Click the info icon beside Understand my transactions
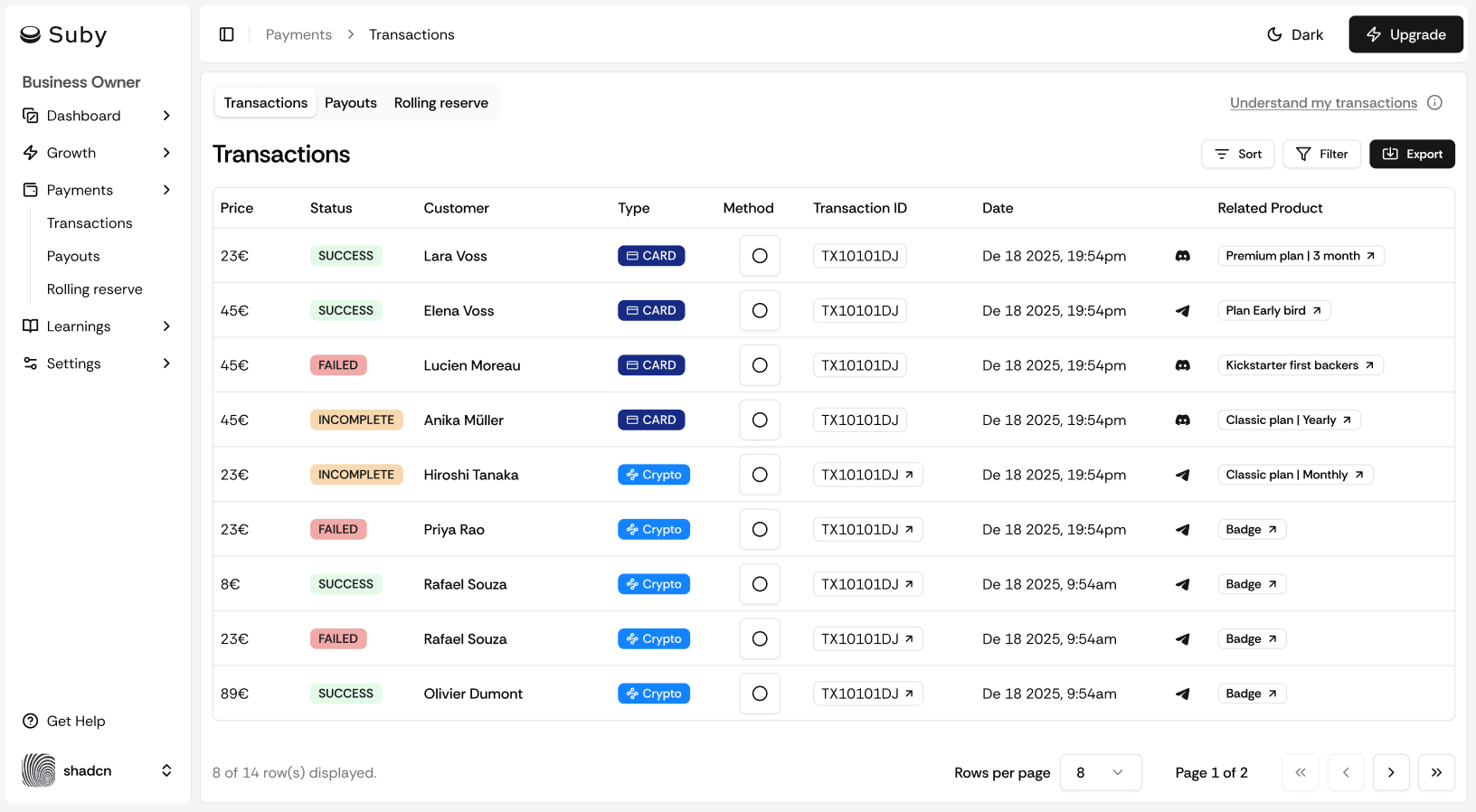 [x=1434, y=102]
